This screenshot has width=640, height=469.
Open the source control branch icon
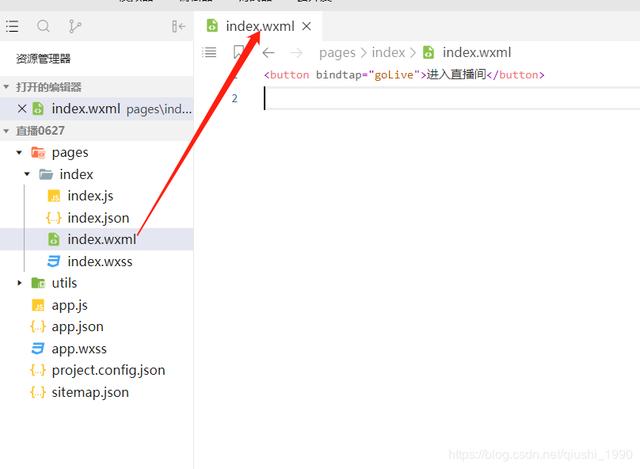[x=75, y=26]
